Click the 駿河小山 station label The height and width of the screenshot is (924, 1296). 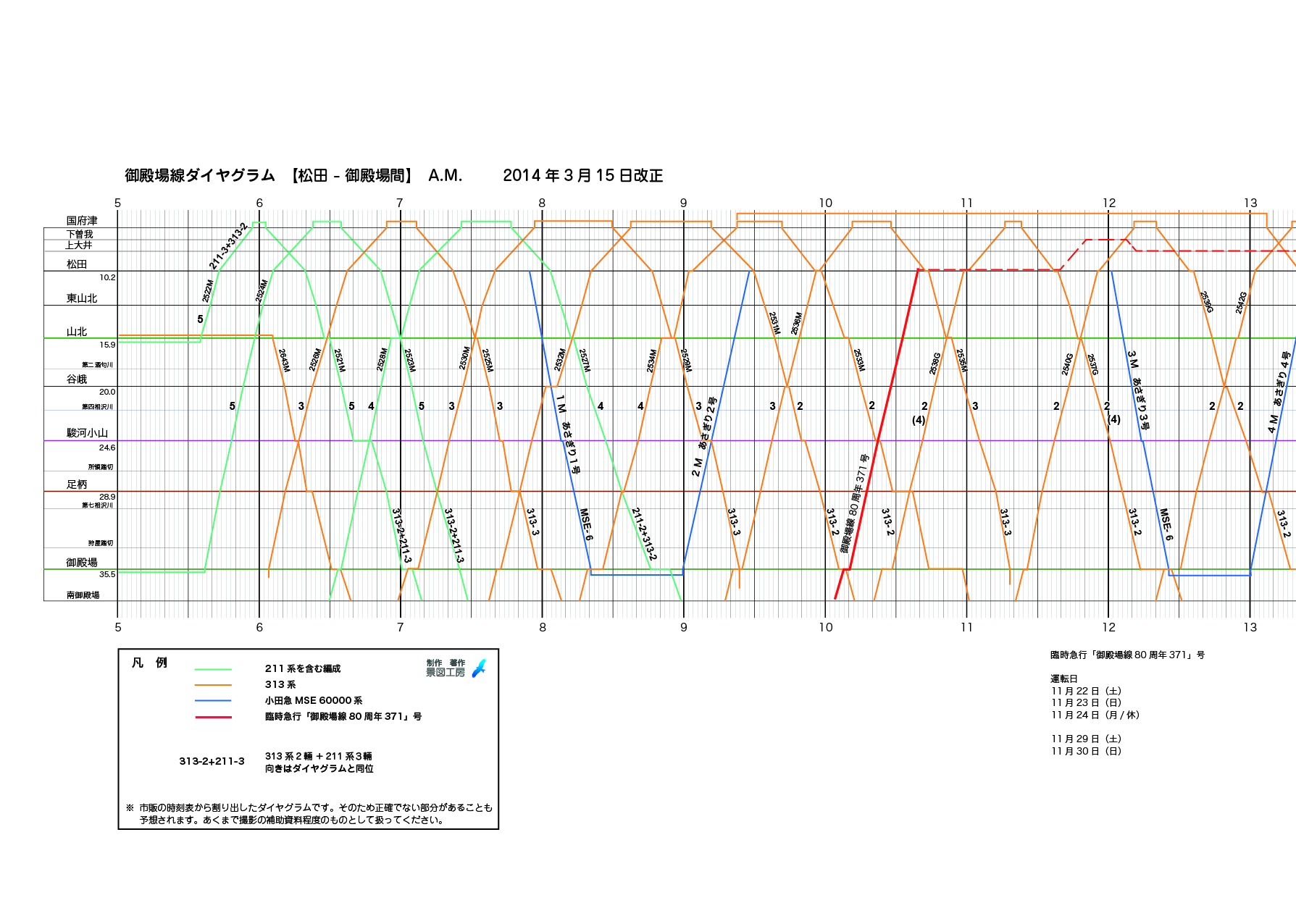(87, 433)
